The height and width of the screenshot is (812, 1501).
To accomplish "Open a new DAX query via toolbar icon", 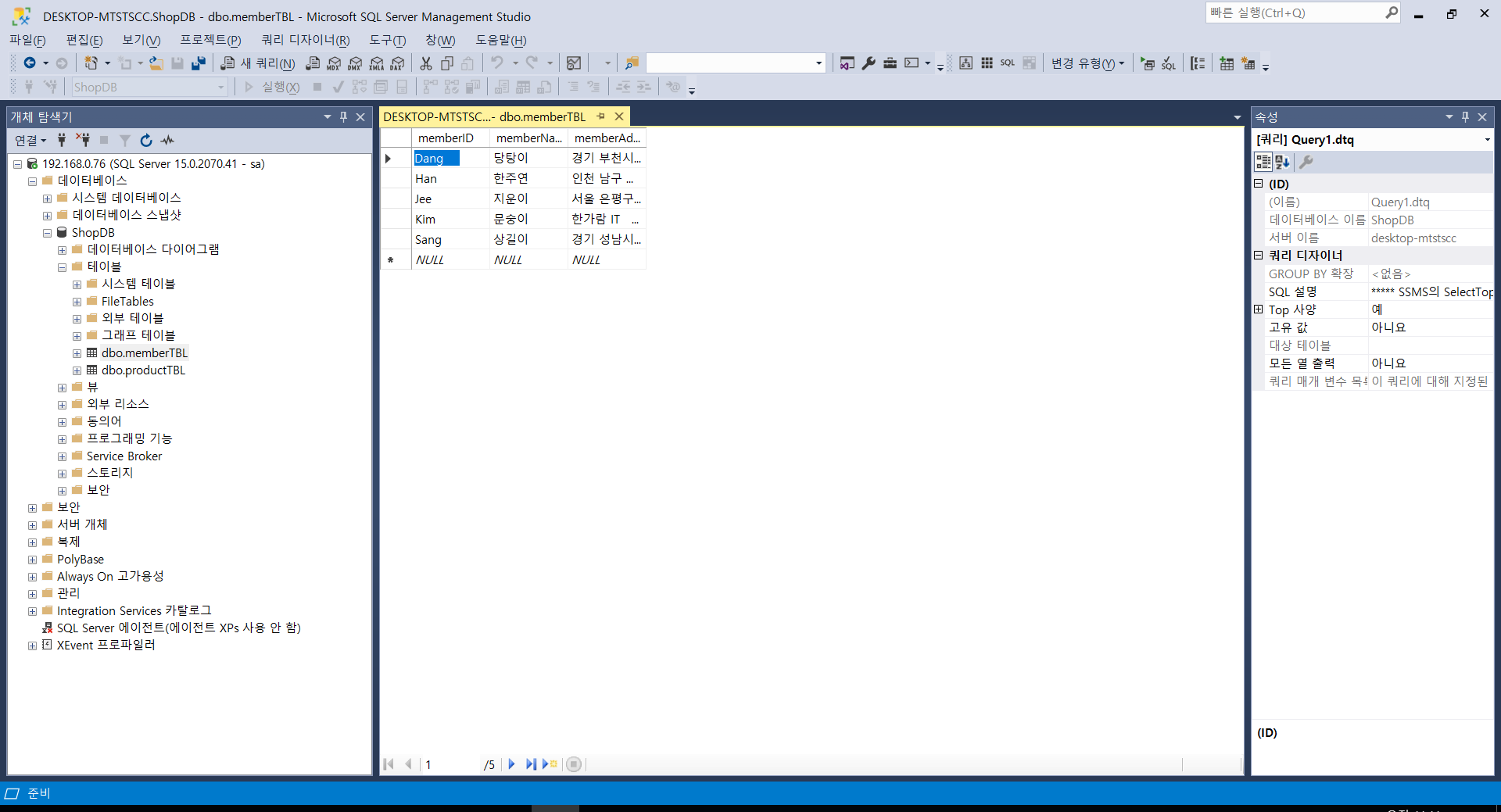I will point(398,63).
